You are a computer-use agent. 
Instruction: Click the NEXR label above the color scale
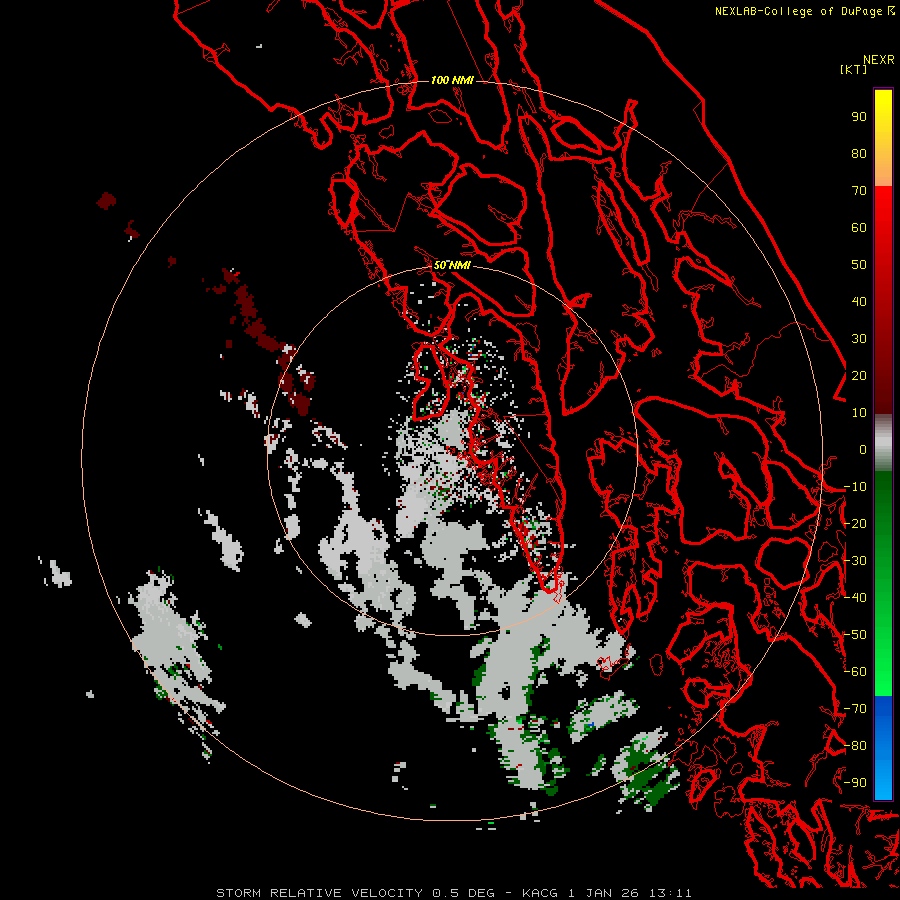click(x=879, y=60)
